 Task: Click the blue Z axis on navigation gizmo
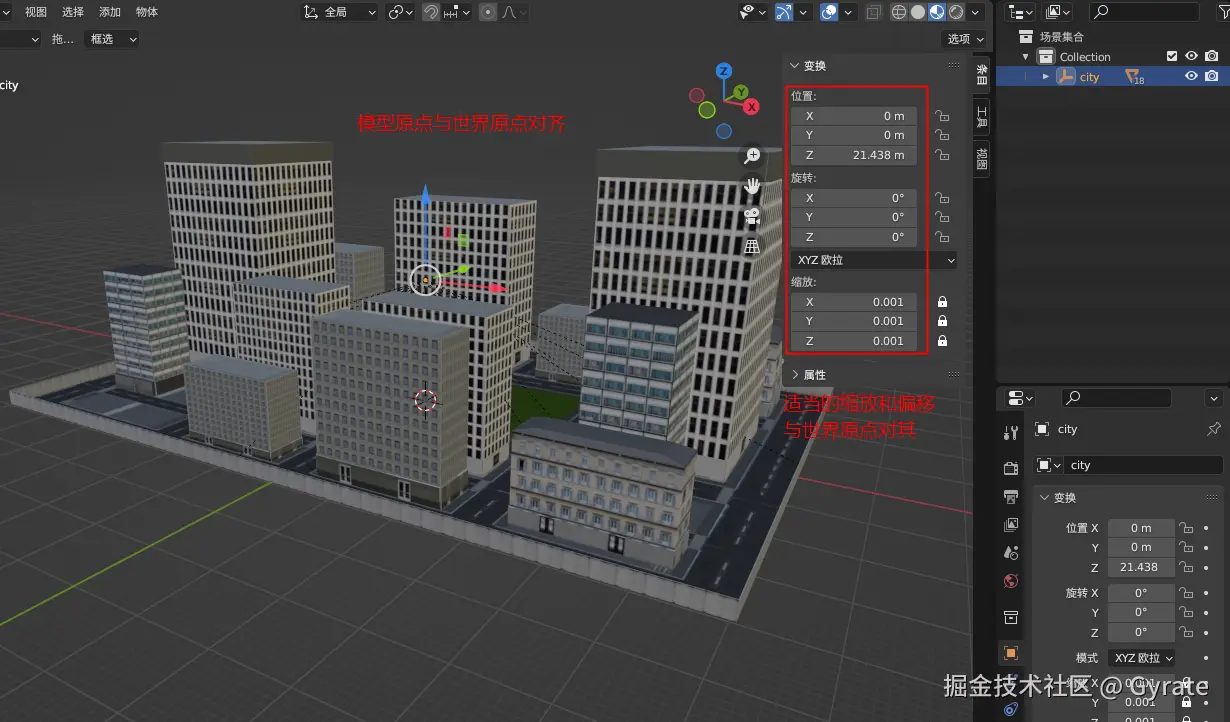tap(724, 71)
